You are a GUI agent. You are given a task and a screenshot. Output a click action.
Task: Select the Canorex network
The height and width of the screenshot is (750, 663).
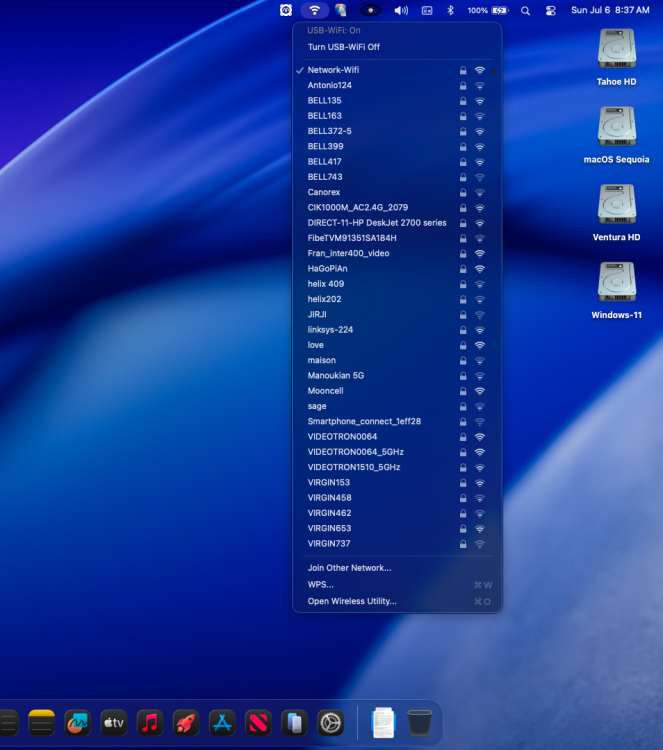coord(397,192)
